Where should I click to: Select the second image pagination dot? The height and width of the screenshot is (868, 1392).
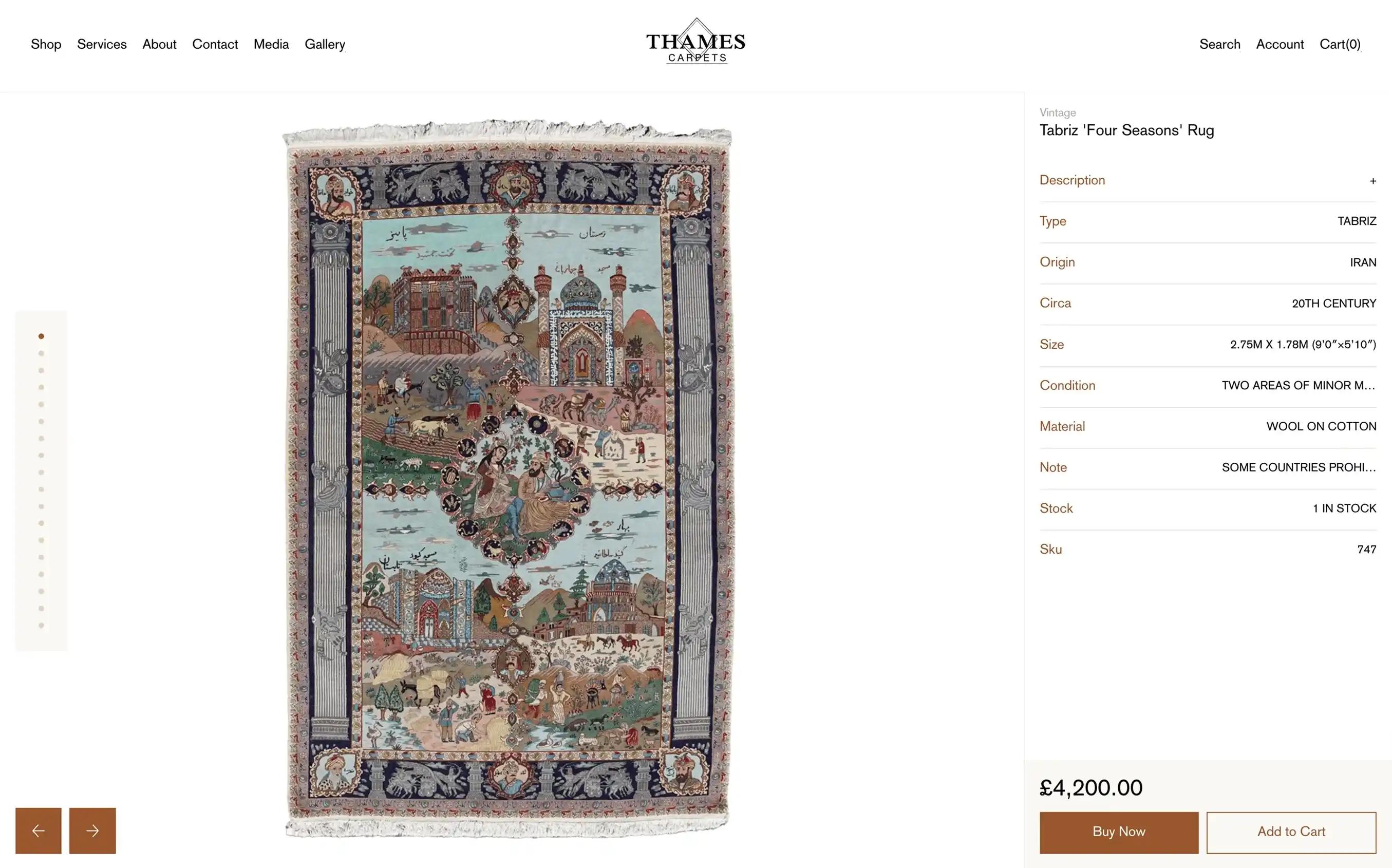pyautogui.click(x=41, y=354)
